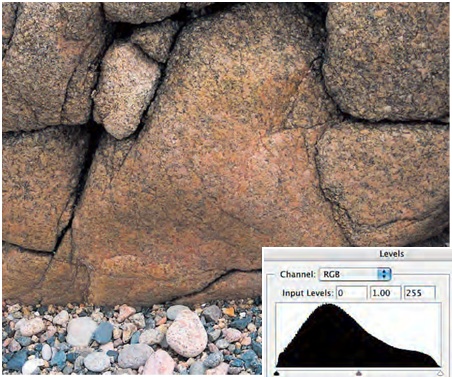Click the Levels dialog title bar
The image size is (452, 377).
tap(358, 254)
